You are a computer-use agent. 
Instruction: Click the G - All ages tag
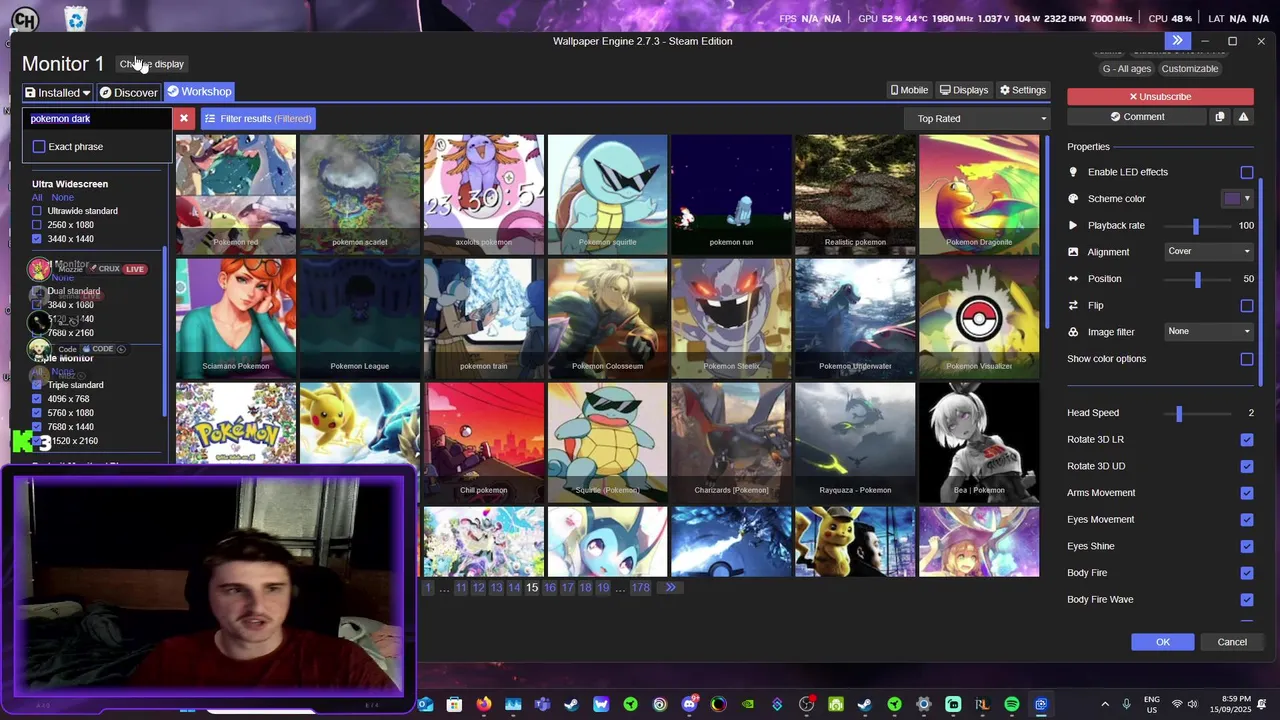1127,69
